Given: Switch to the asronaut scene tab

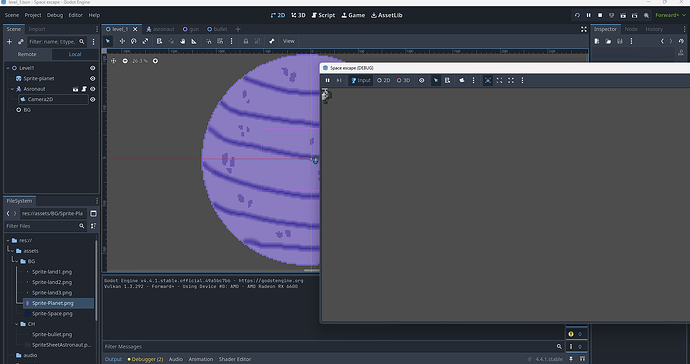Looking at the screenshot, I should pyautogui.click(x=160, y=29).
